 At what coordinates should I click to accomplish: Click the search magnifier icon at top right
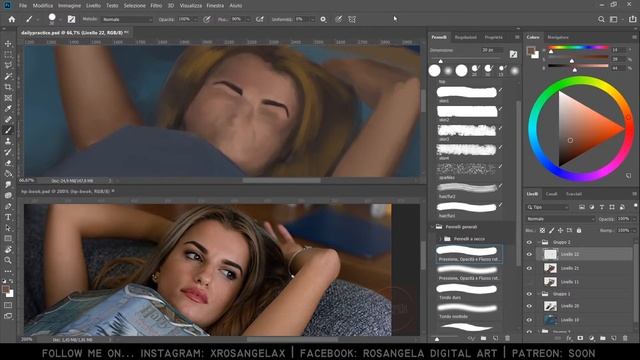click(601, 19)
